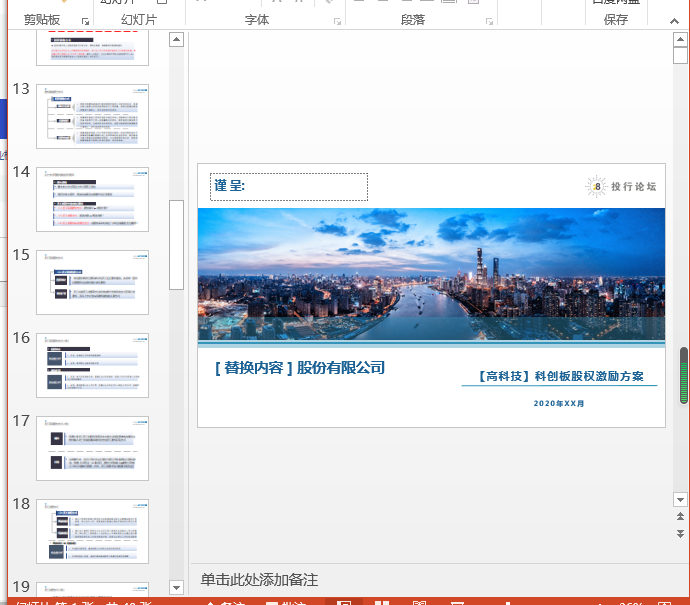Click the 投行论坛 logo on the slide
The height and width of the screenshot is (605, 690).
click(x=620, y=187)
